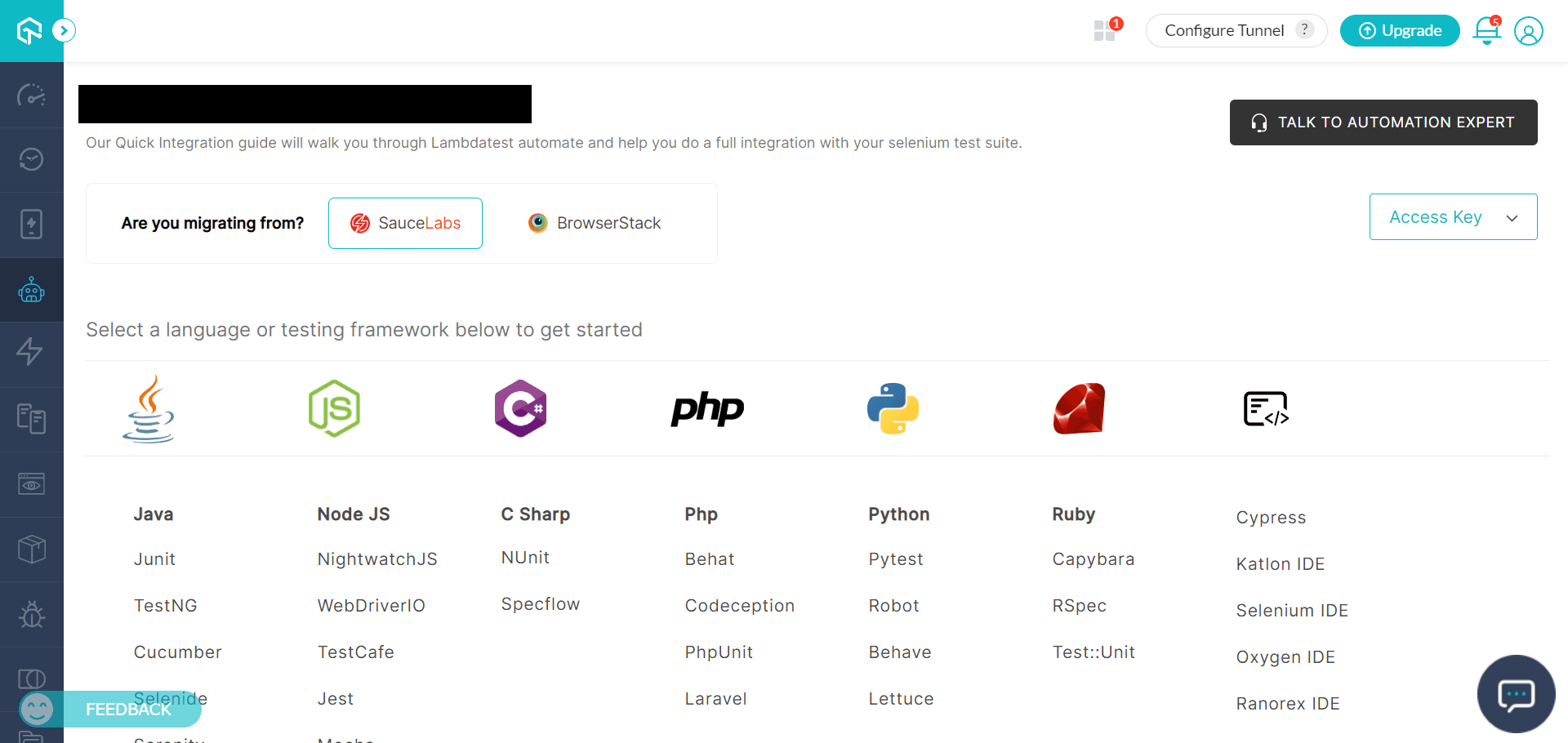Viewport: 1568px width, 743px height.
Task: Expand the Access Key dropdown
Action: pos(1453,217)
